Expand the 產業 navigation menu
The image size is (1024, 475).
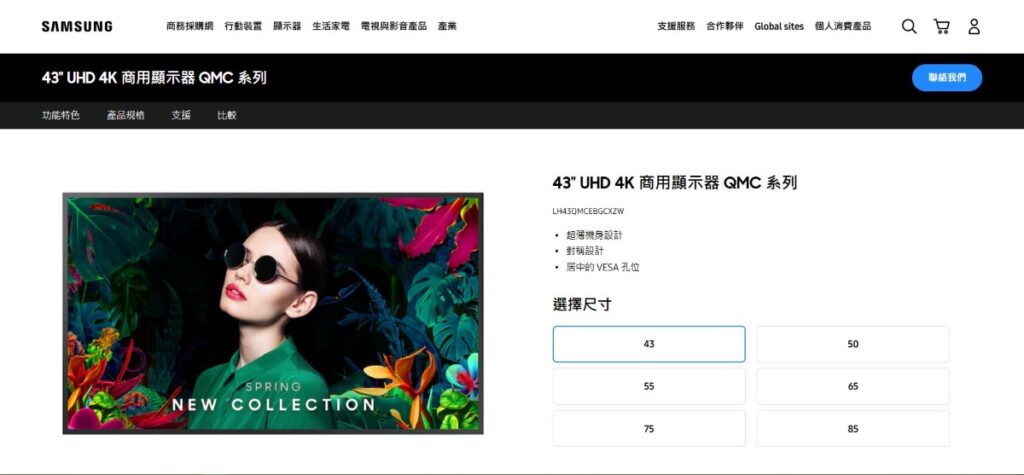tap(447, 26)
